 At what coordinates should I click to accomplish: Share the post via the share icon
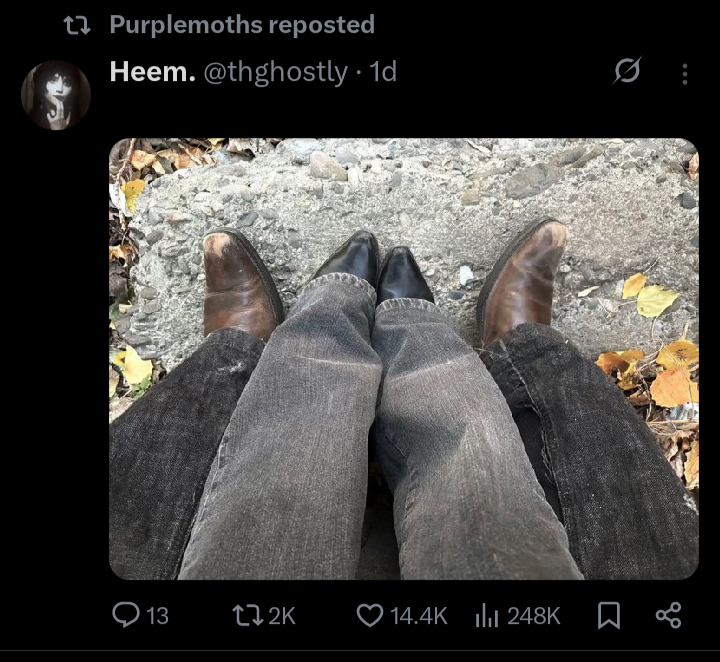[x=669, y=615]
